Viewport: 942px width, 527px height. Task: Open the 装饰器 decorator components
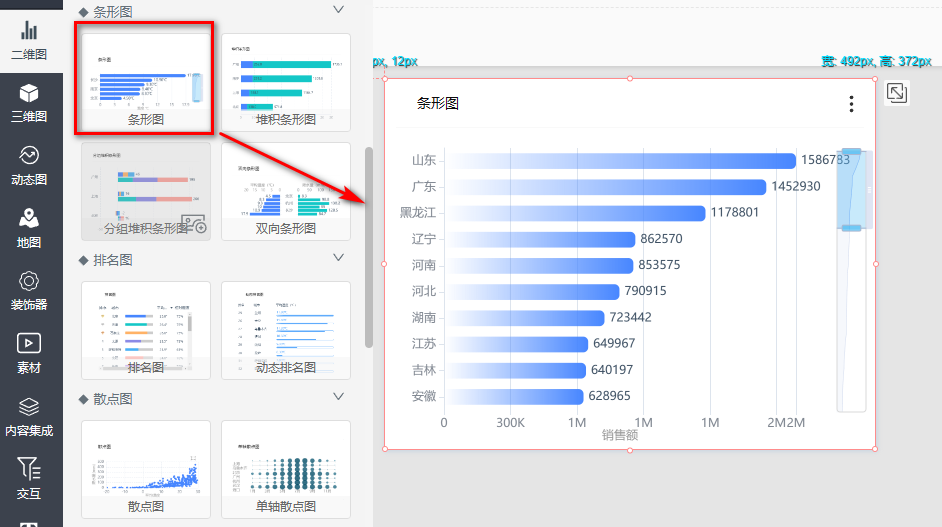point(29,289)
